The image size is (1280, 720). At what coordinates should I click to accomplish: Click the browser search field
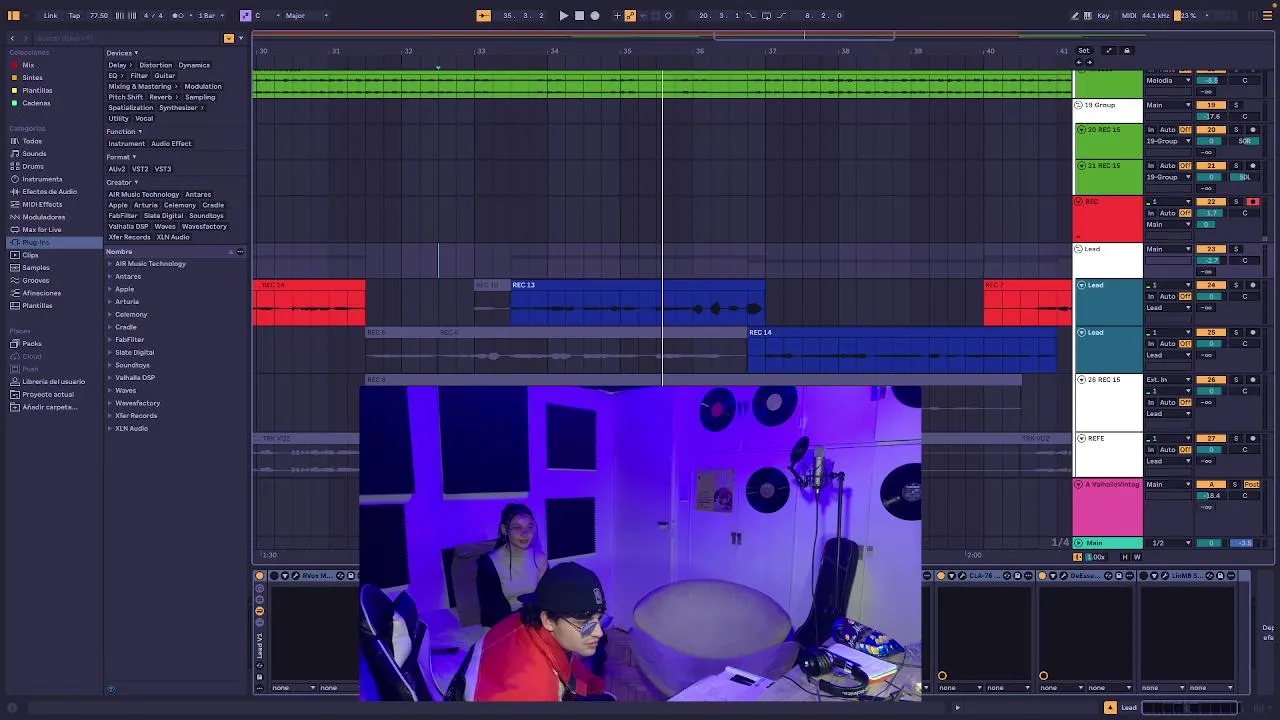pyautogui.click(x=125, y=38)
